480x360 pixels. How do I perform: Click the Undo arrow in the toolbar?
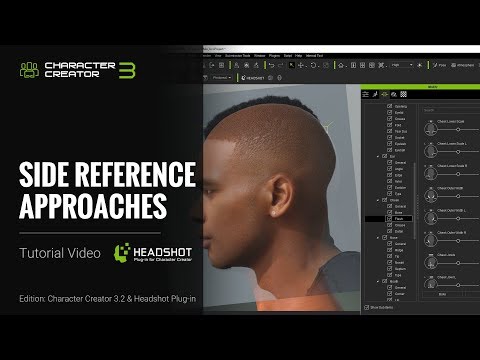(272, 65)
